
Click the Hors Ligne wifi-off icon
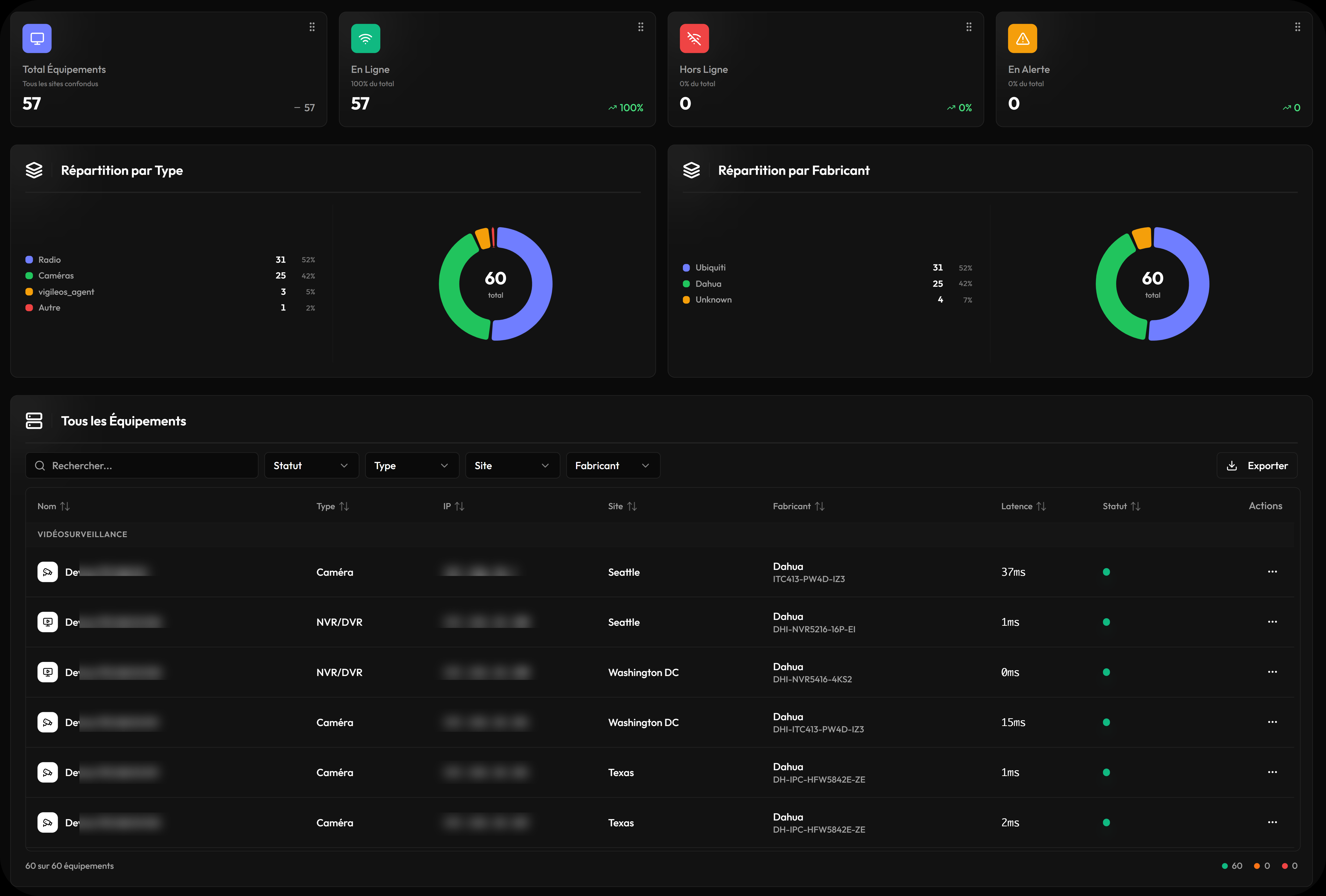click(694, 38)
